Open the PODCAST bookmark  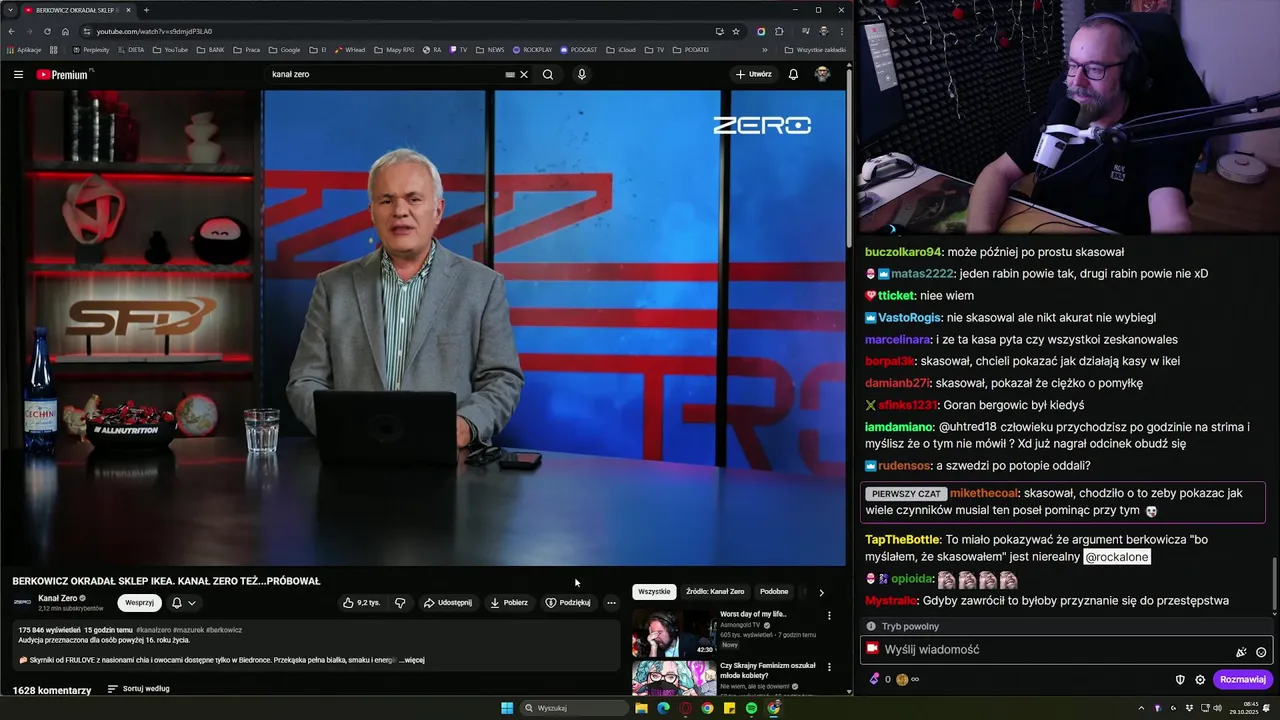pyautogui.click(x=579, y=49)
